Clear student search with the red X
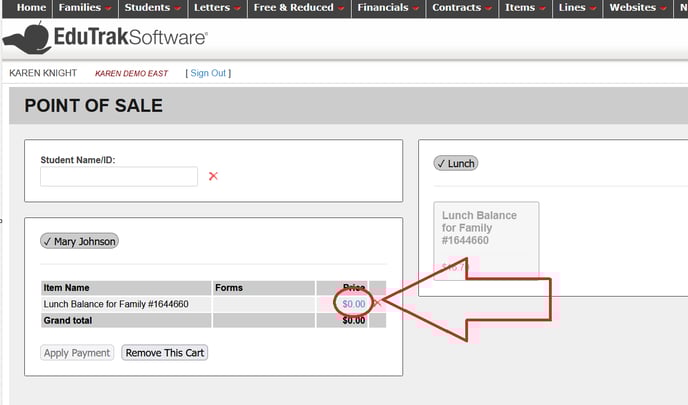 (213, 176)
